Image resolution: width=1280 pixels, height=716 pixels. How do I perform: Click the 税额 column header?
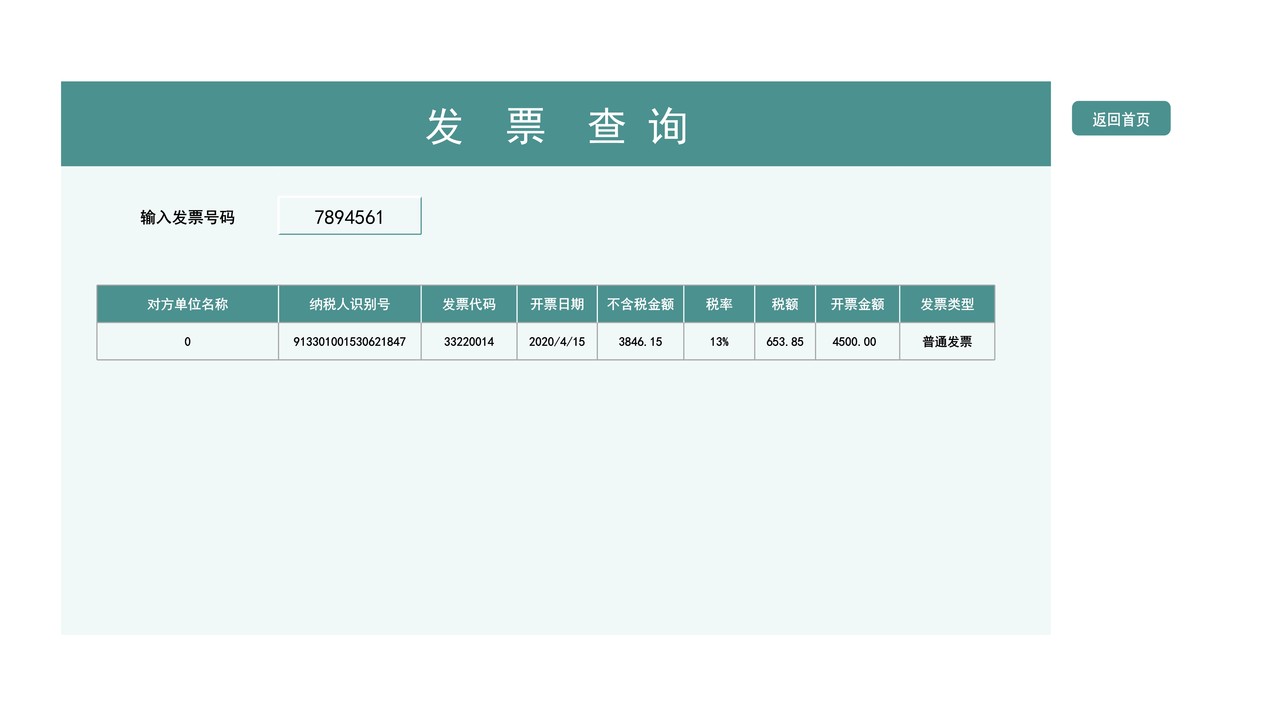click(784, 304)
